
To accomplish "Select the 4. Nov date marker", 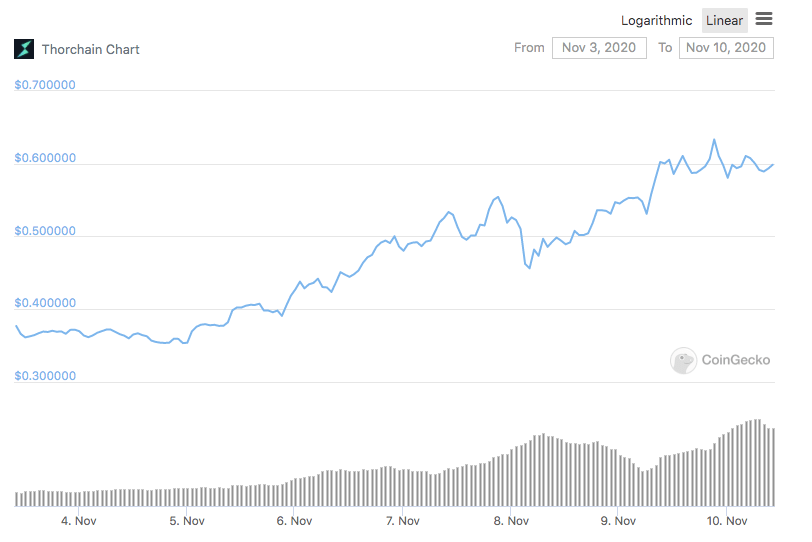I will coord(79,521).
